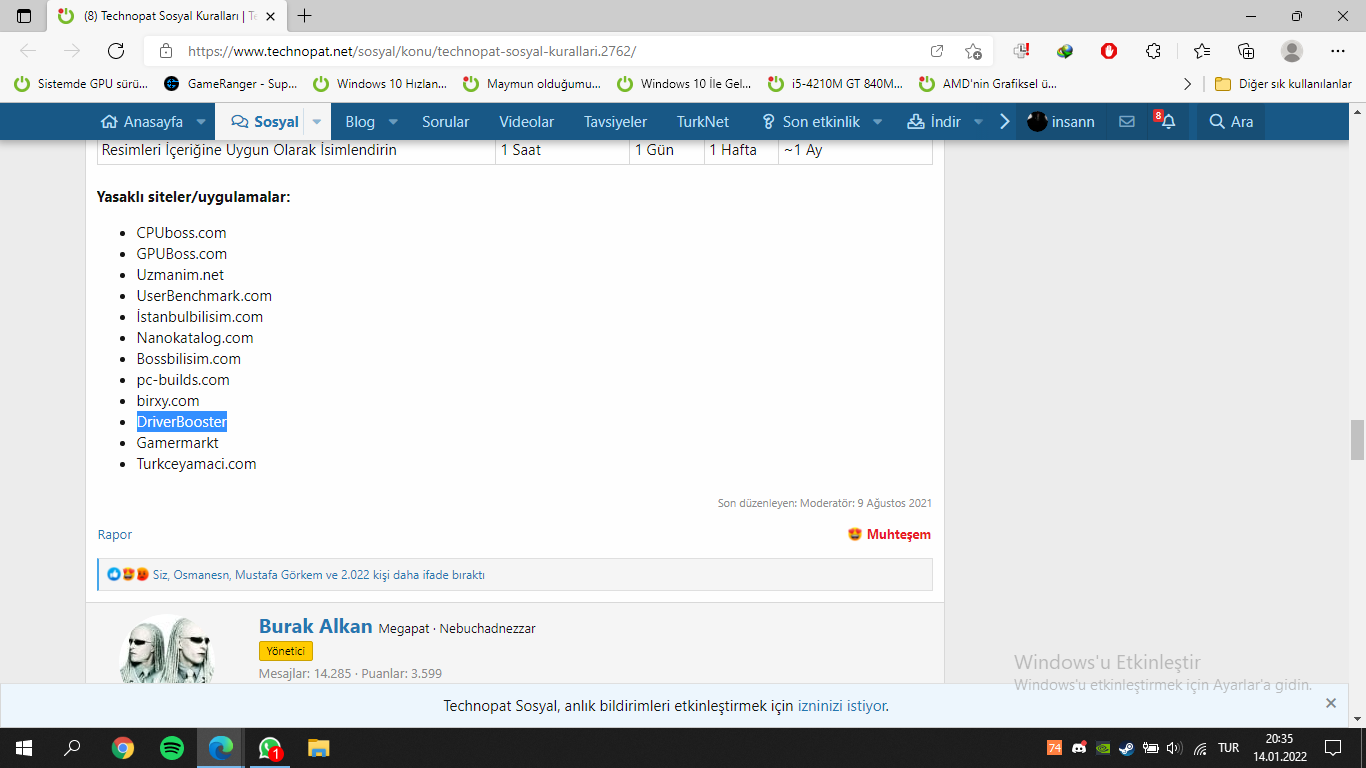Open the AMD'nin Grafiksel bookmark

[988, 84]
